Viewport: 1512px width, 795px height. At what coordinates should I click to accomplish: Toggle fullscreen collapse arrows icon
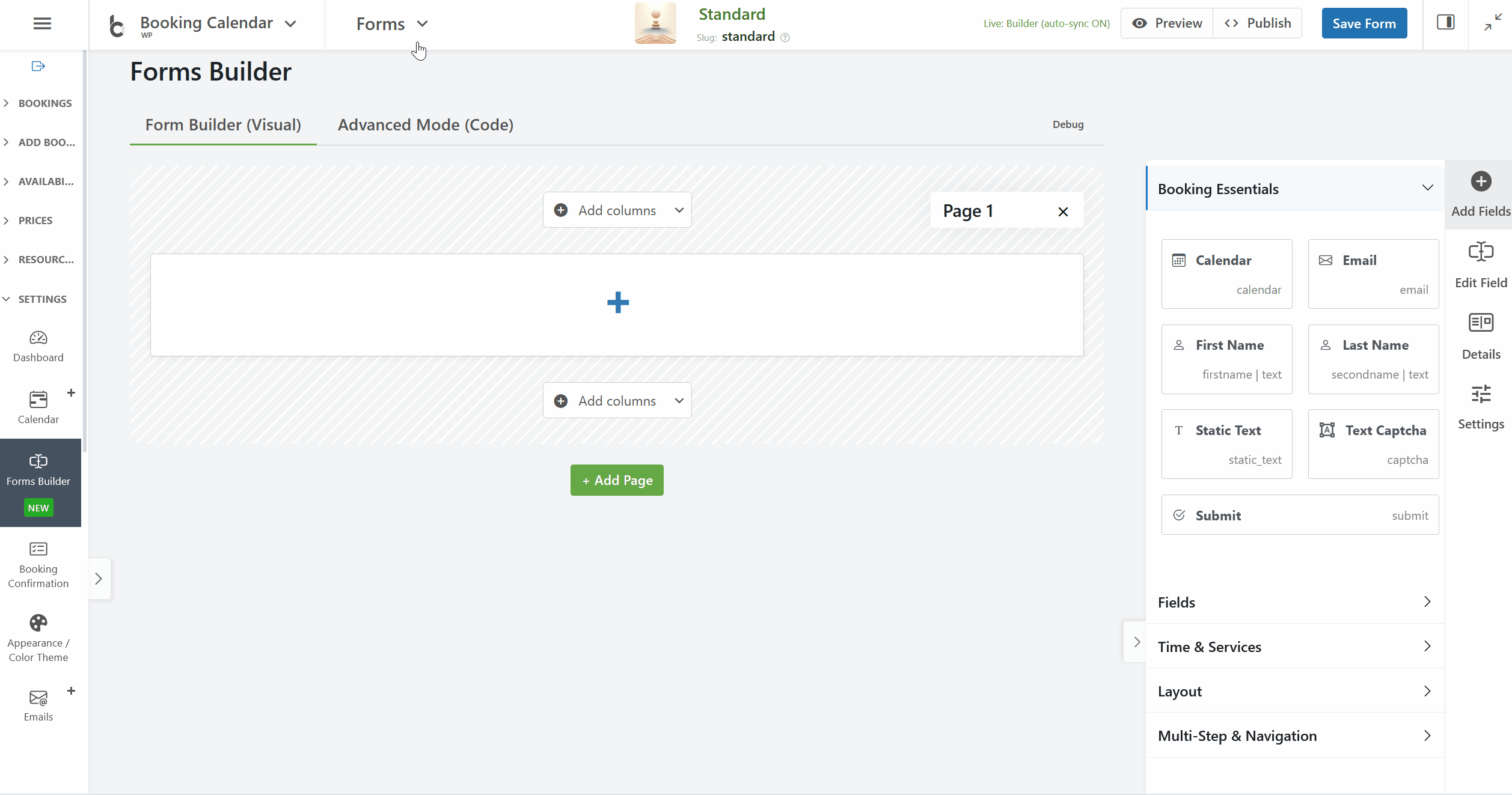click(1493, 23)
